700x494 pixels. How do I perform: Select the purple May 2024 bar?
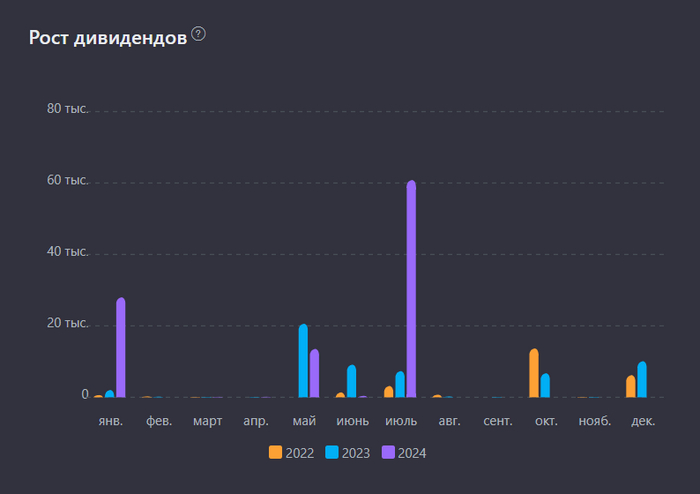314,373
